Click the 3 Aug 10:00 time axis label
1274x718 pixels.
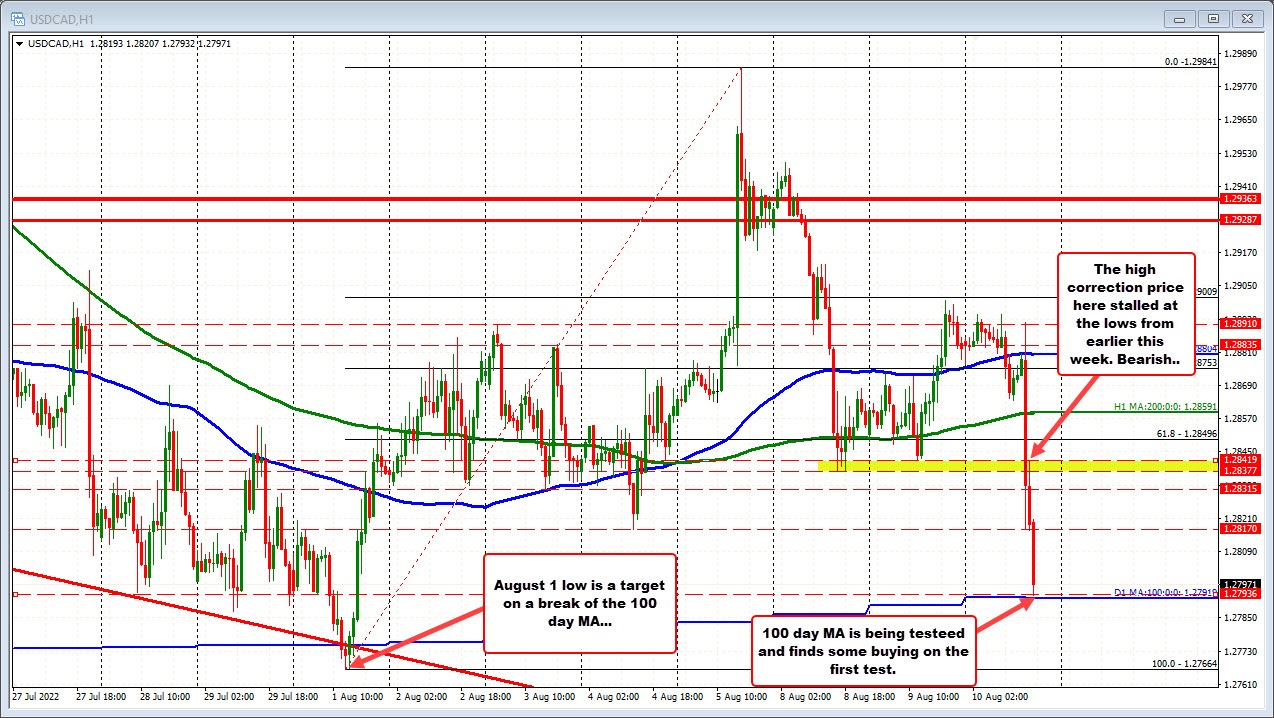(x=549, y=695)
